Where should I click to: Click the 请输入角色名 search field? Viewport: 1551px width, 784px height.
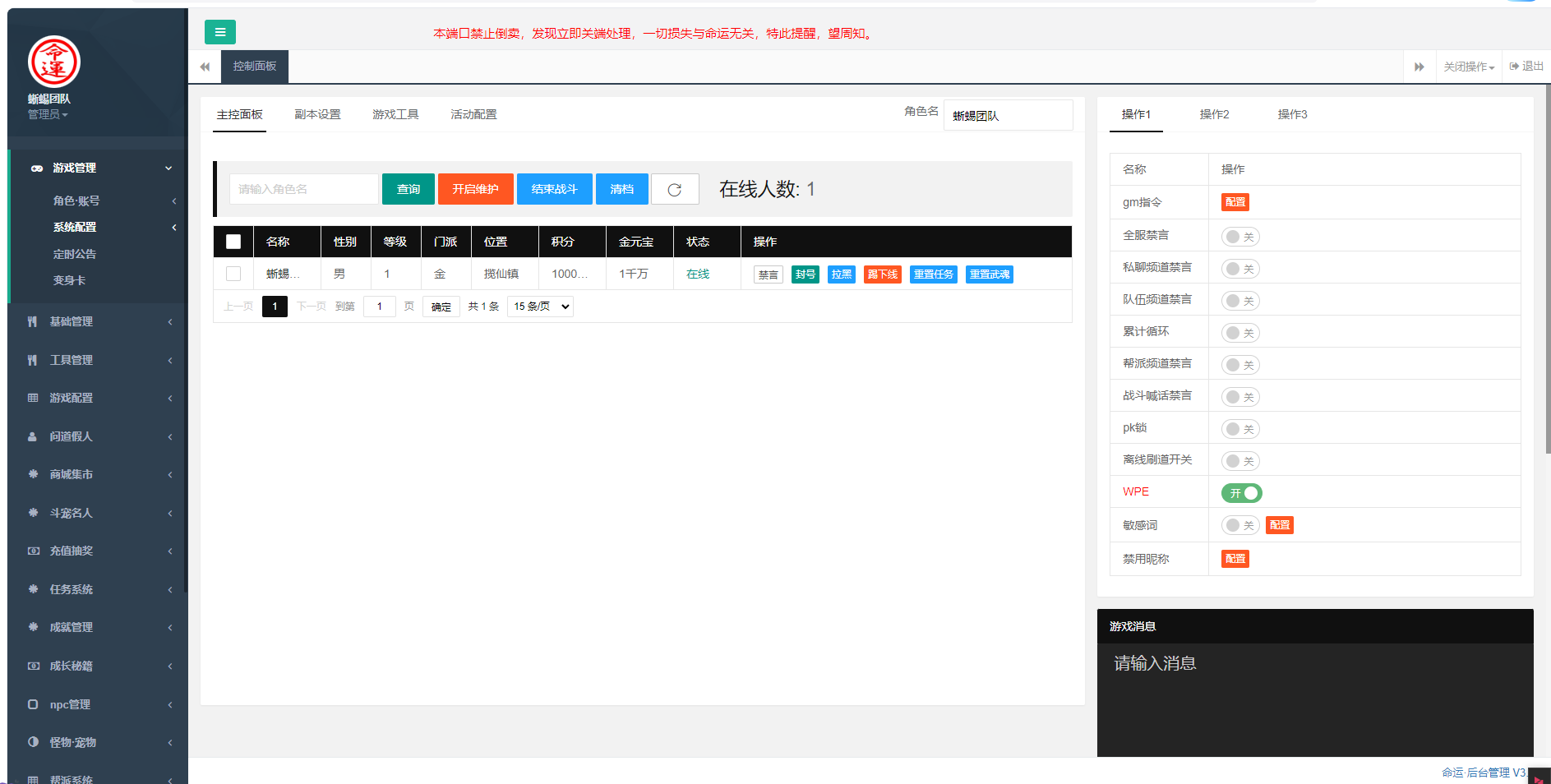pos(303,189)
